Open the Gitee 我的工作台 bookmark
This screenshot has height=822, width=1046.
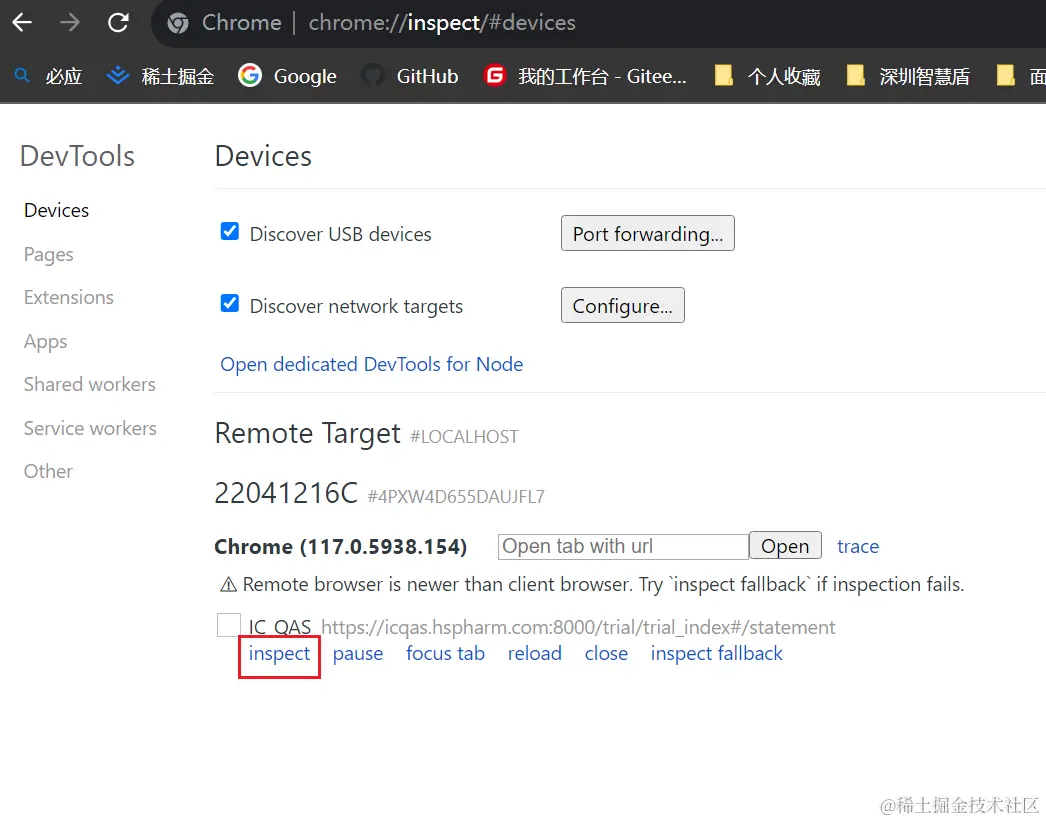click(x=586, y=76)
